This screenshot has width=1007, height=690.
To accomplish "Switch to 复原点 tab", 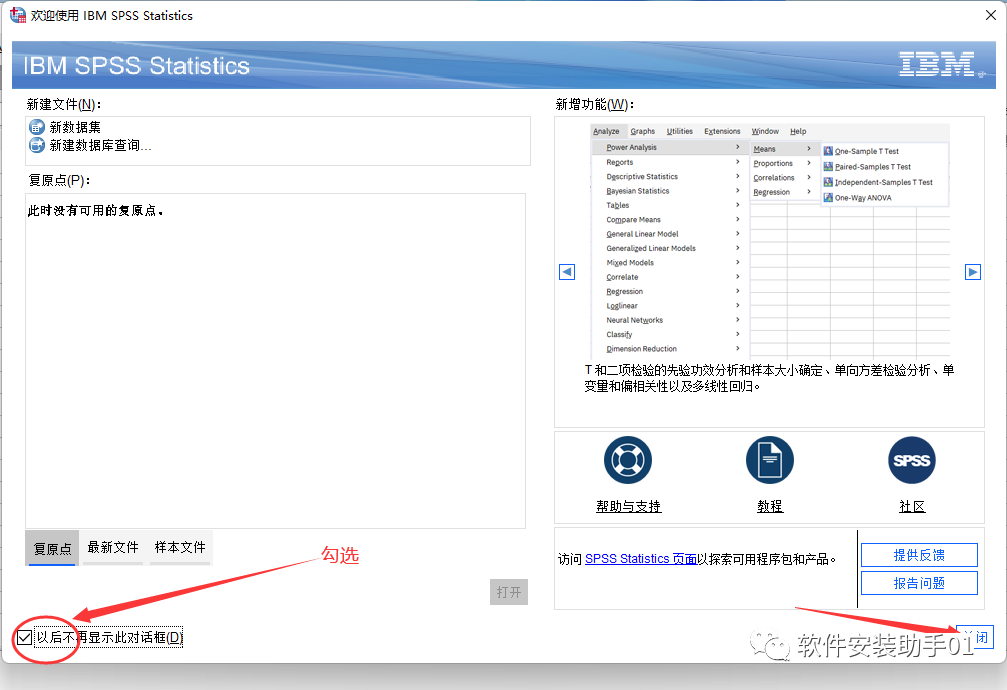I will [52, 548].
